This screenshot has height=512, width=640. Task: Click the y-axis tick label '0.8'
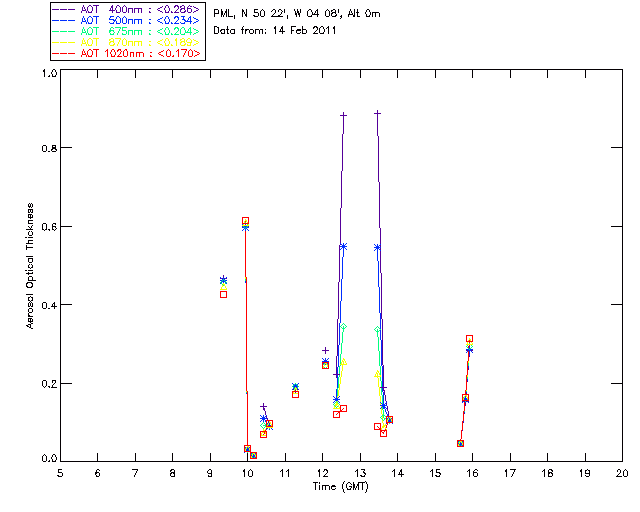49,148
